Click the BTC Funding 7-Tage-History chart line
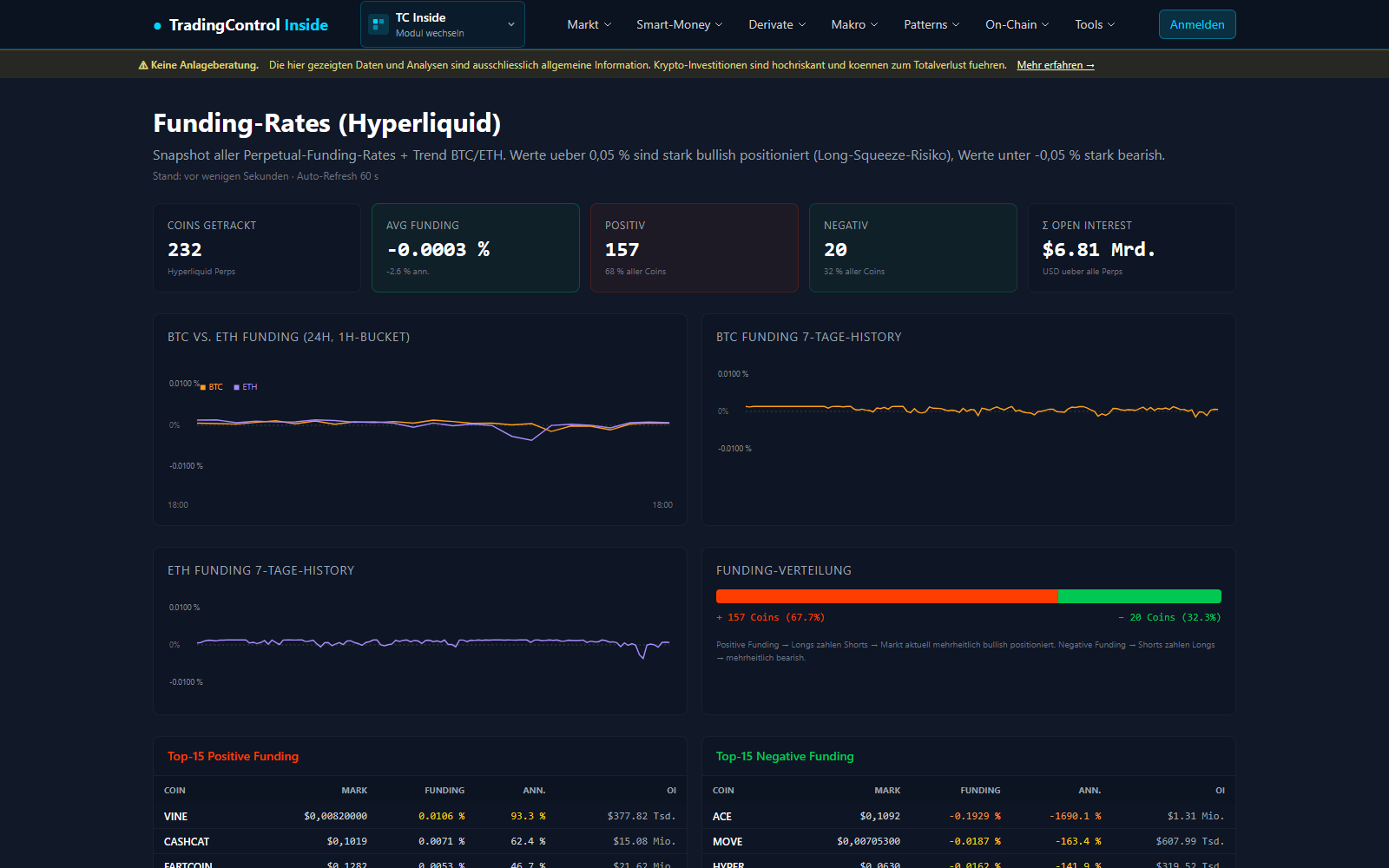The image size is (1389, 868). click(x=981, y=410)
